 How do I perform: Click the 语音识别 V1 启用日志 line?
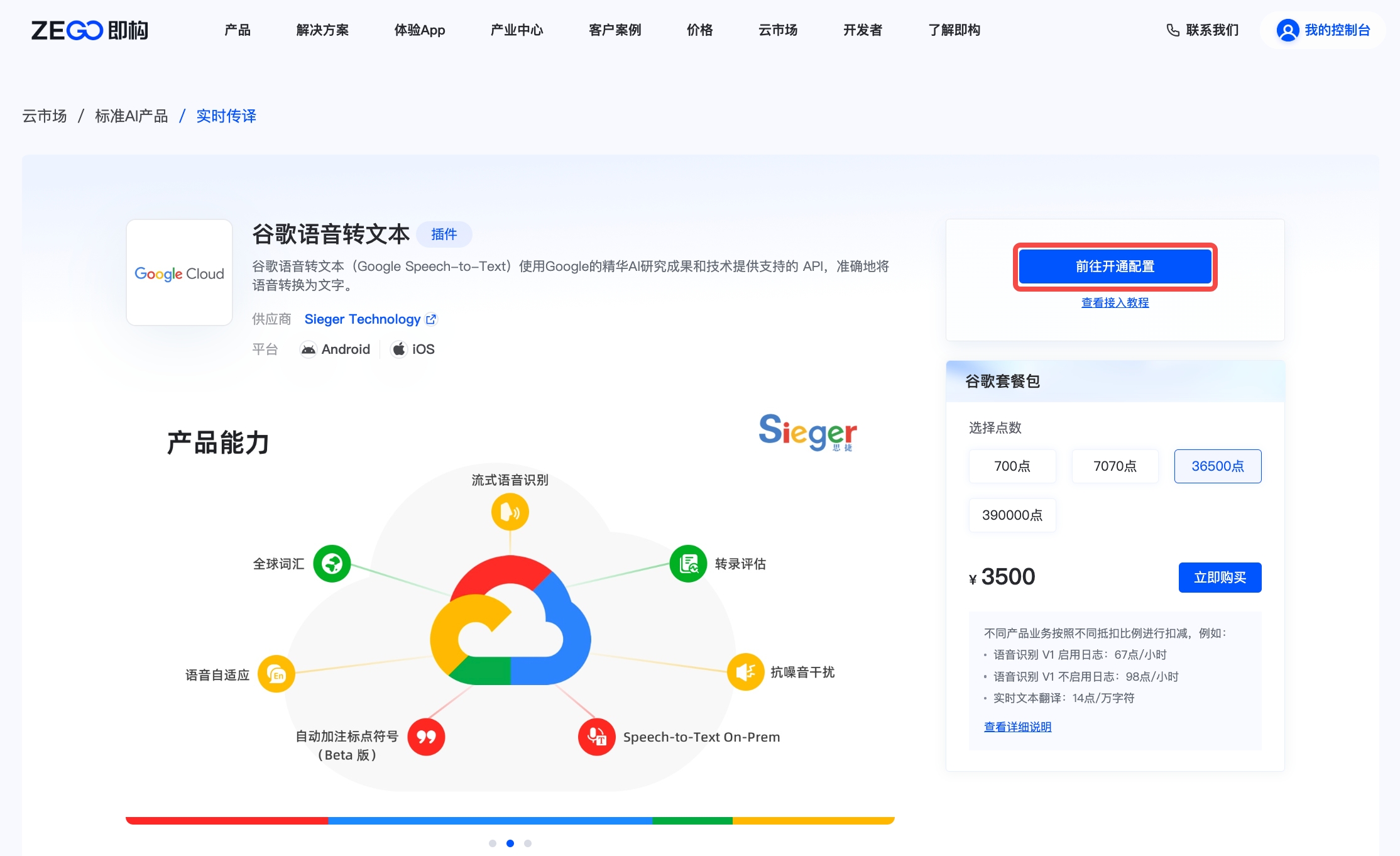[x=1080, y=655]
